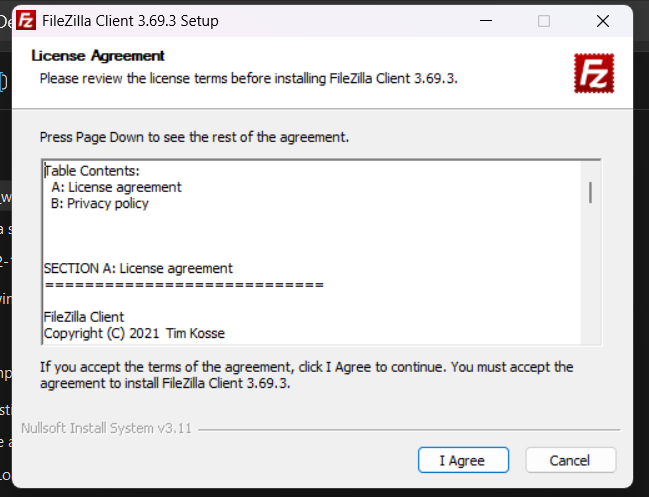649x497 pixels.
Task: Click the bold "License Agreement" heading
Action: 98,56
